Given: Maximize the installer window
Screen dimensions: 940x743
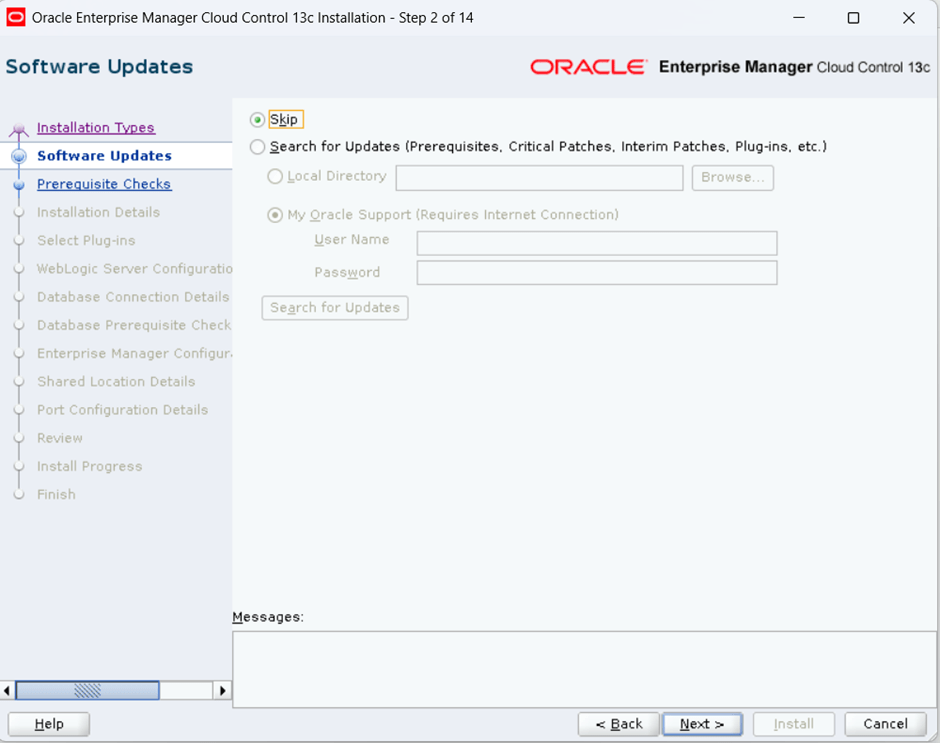Looking at the screenshot, I should (x=853, y=18).
